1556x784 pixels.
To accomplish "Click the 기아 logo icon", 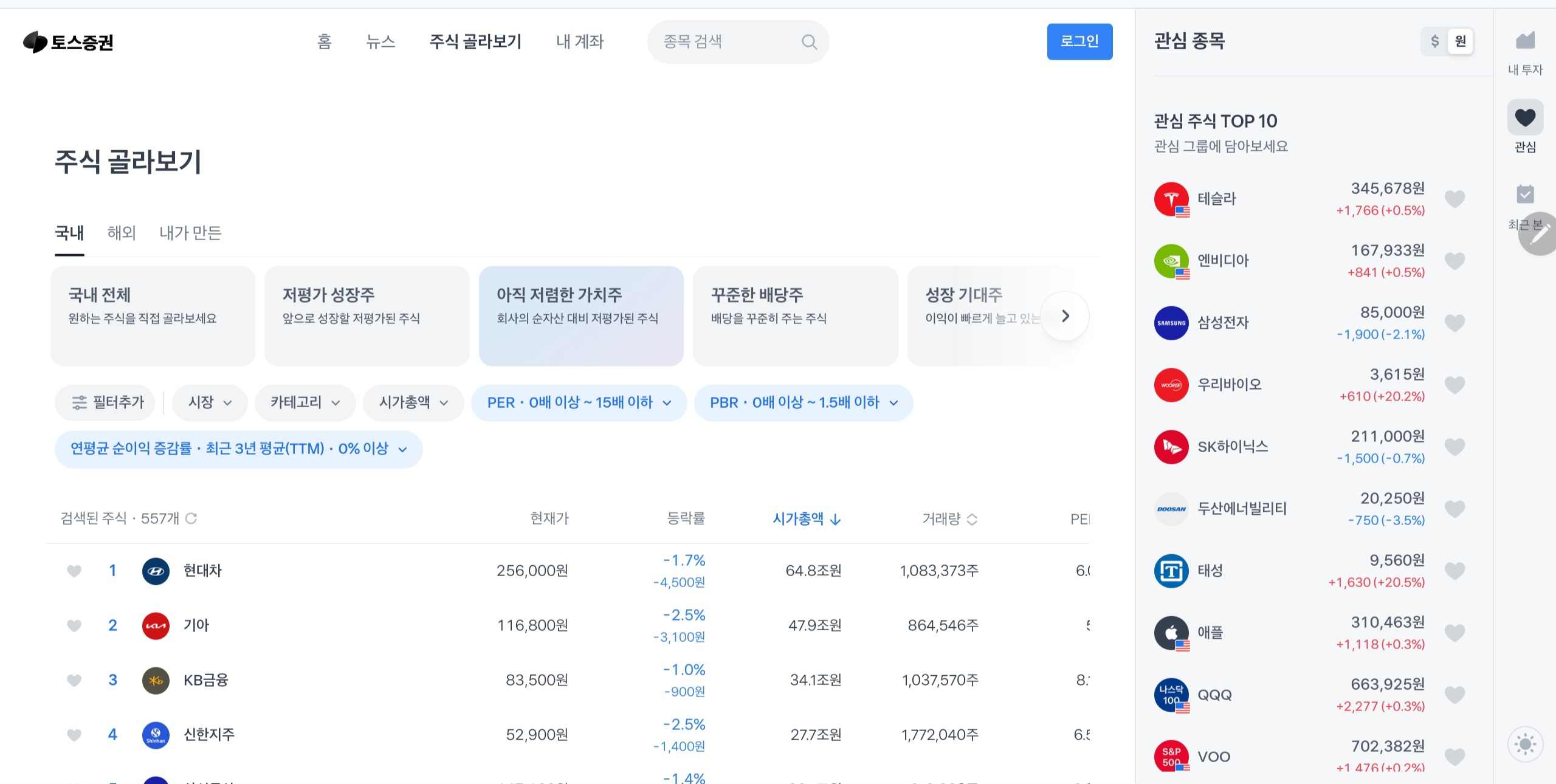I will (156, 625).
